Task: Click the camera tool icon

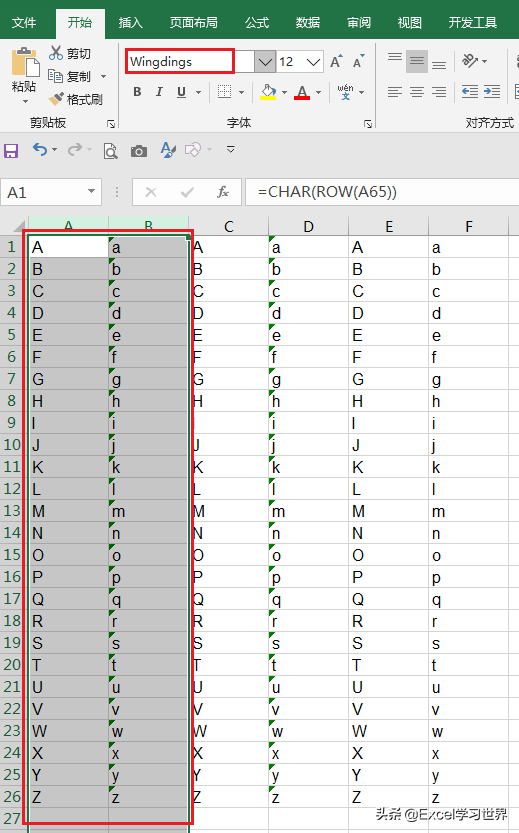Action: click(x=139, y=151)
